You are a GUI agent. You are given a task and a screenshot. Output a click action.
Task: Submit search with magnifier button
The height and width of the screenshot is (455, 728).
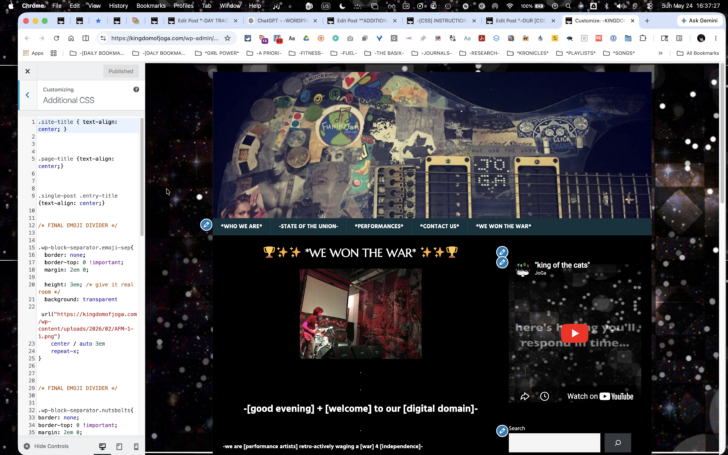click(618, 442)
